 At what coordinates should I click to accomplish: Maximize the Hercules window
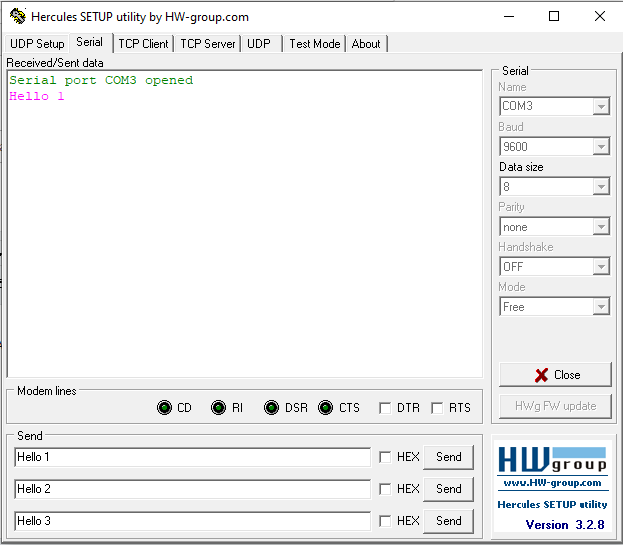(554, 16)
